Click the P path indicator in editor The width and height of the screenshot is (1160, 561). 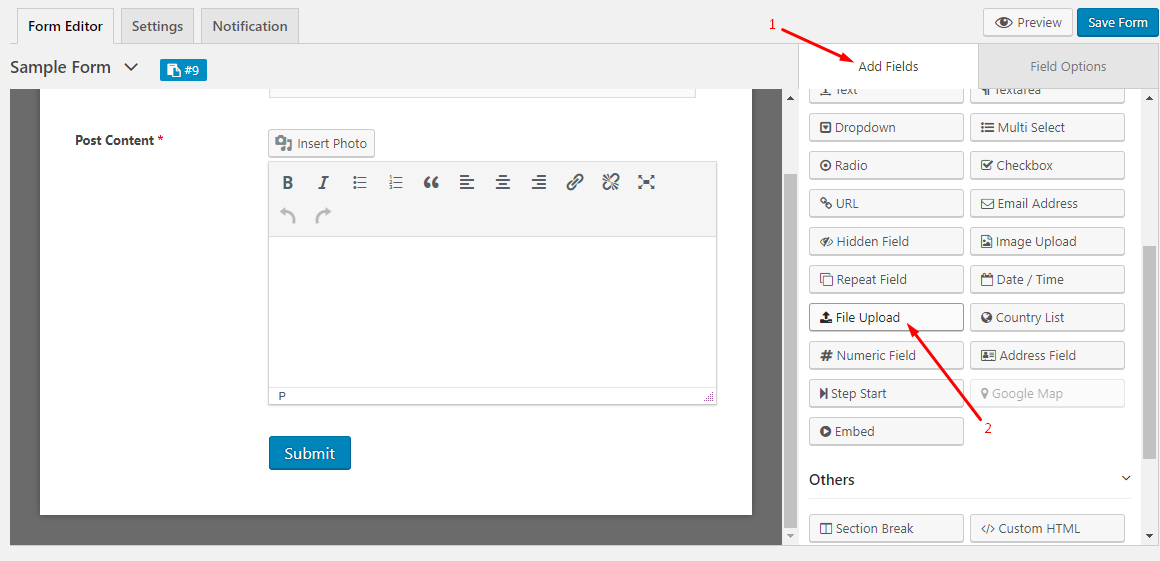(282, 397)
